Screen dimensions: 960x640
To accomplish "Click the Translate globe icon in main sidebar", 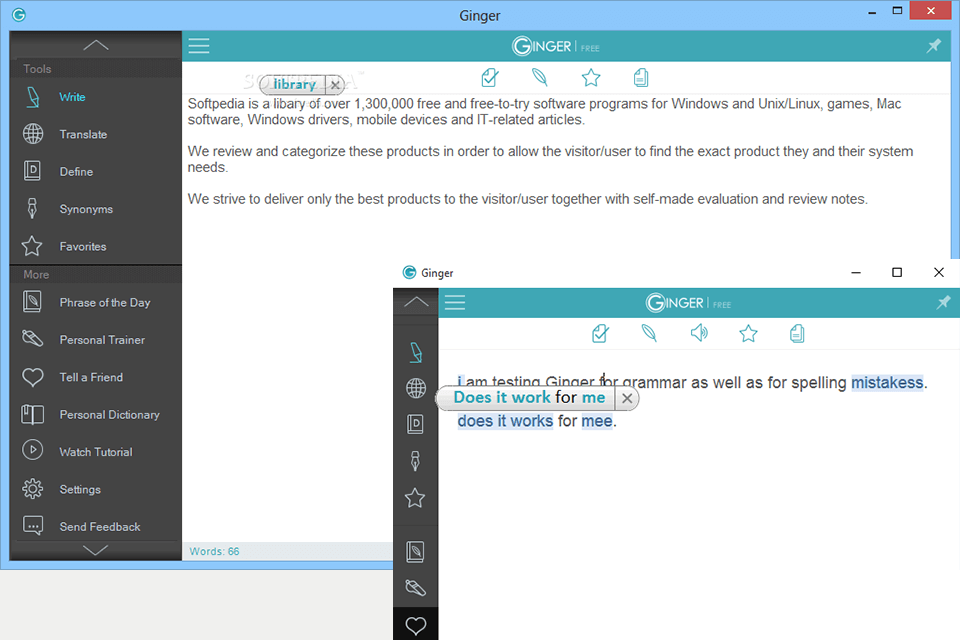I will [x=33, y=134].
